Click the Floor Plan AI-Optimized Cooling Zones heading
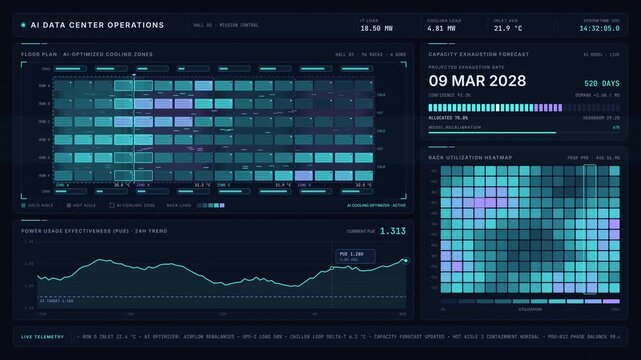641x360 pixels. click(x=87, y=54)
